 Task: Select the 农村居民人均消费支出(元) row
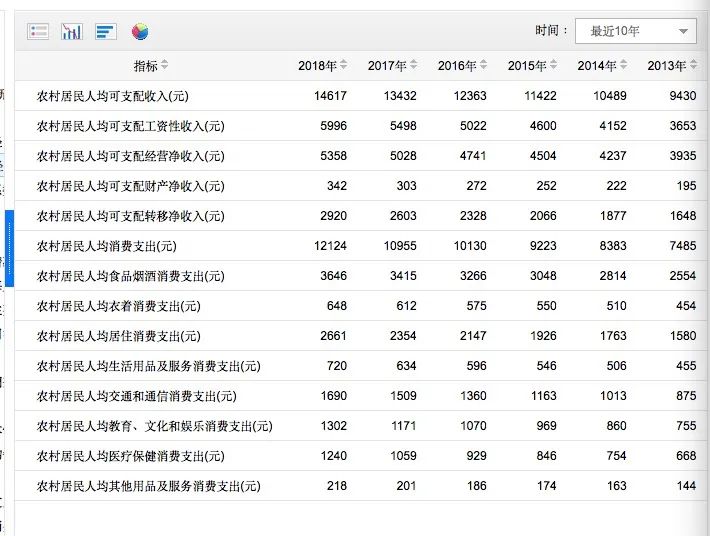click(x=360, y=246)
